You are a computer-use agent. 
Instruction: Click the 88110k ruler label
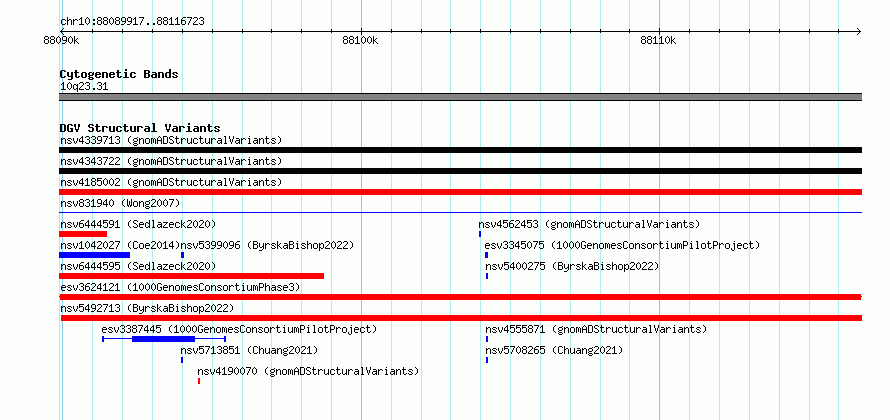click(x=658, y=40)
